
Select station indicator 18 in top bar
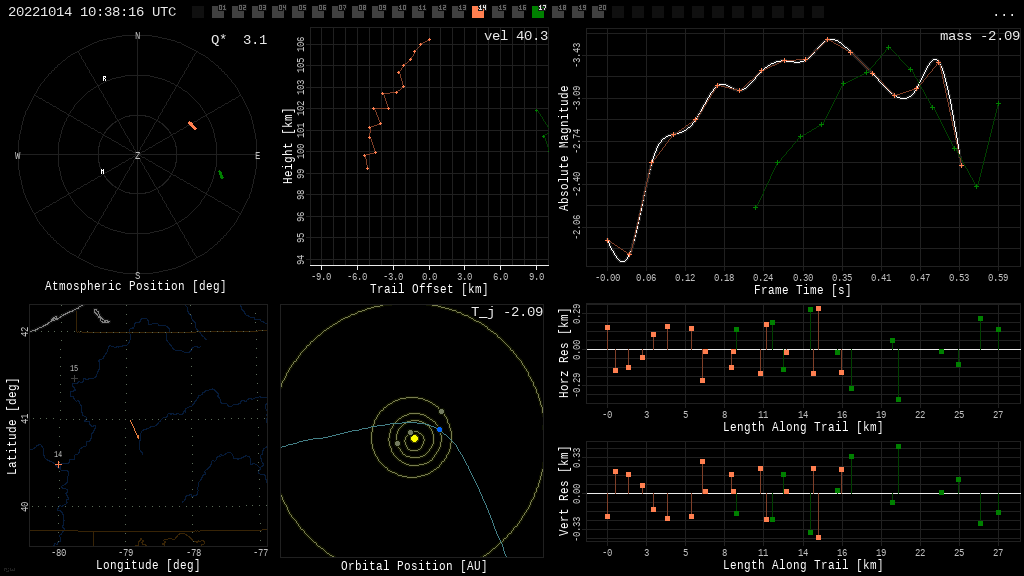tap(558, 11)
